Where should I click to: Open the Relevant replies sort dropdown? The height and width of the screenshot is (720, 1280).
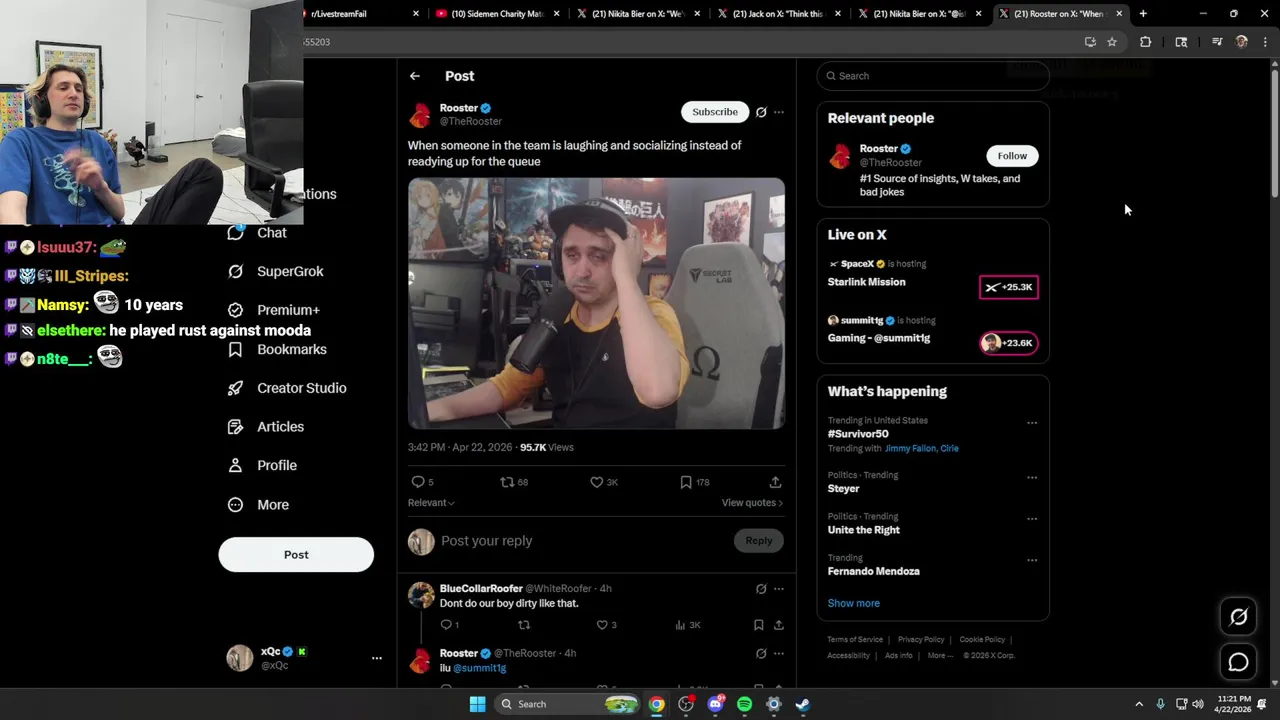431,503
